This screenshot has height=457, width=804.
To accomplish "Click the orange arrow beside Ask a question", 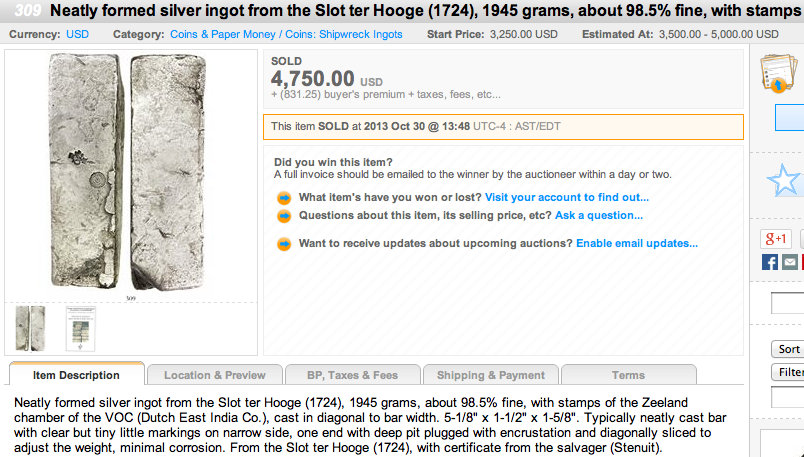I will click(x=284, y=216).
